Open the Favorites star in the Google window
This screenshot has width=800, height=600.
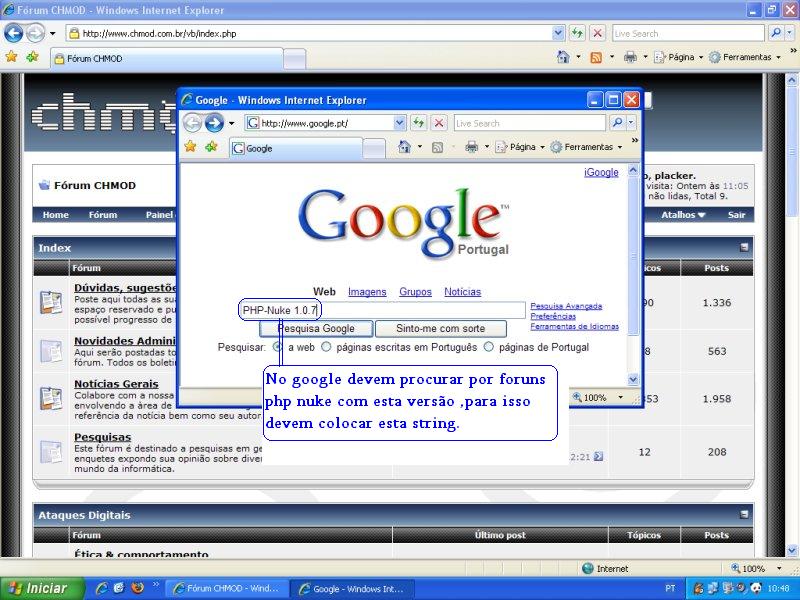tap(190, 147)
